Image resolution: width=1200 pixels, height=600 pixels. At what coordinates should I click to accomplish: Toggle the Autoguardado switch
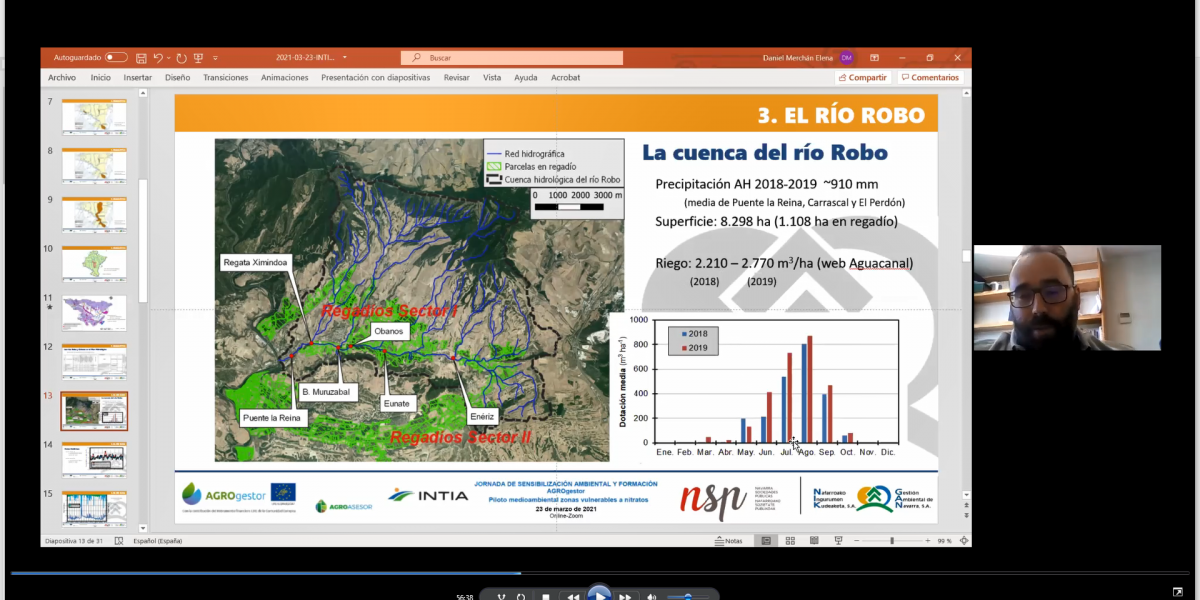coord(116,58)
